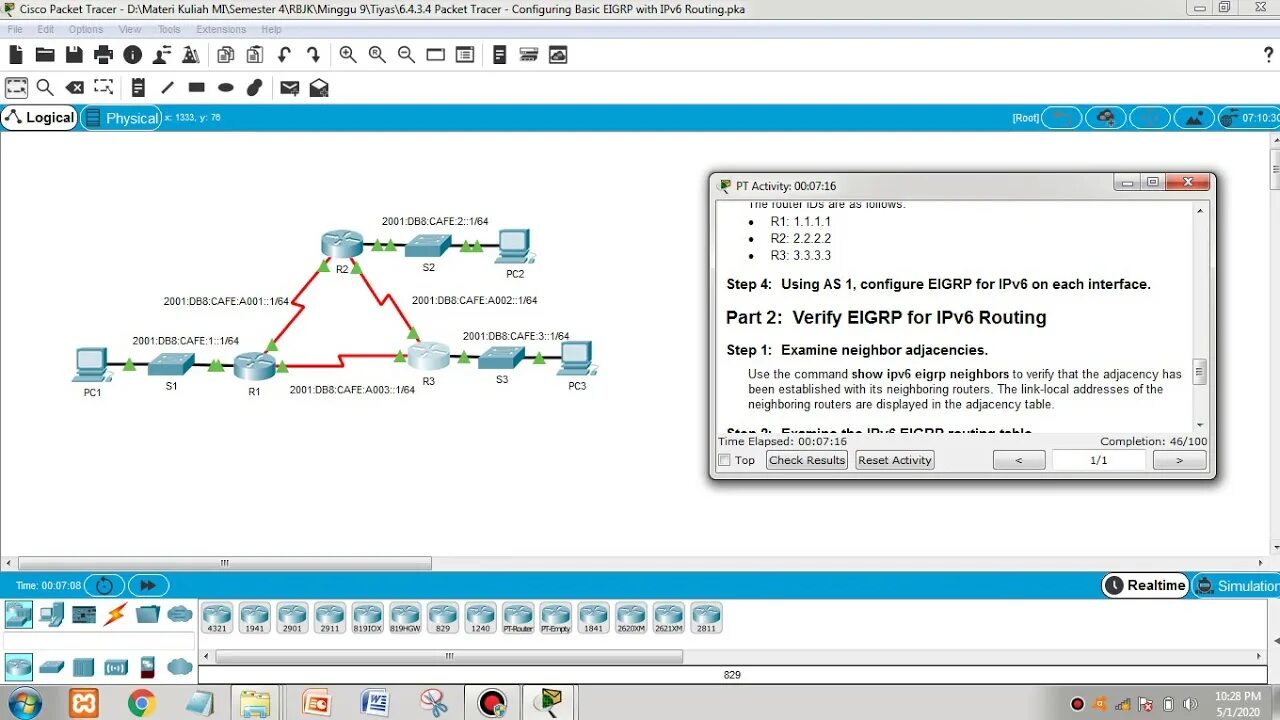1280x720 pixels.
Task: Open the Help menu
Action: coord(271,30)
